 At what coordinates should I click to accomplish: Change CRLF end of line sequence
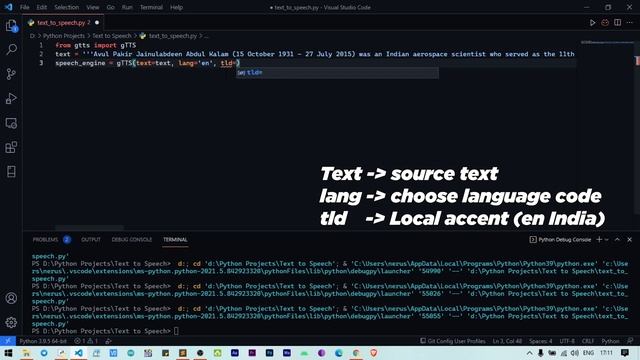pos(588,341)
